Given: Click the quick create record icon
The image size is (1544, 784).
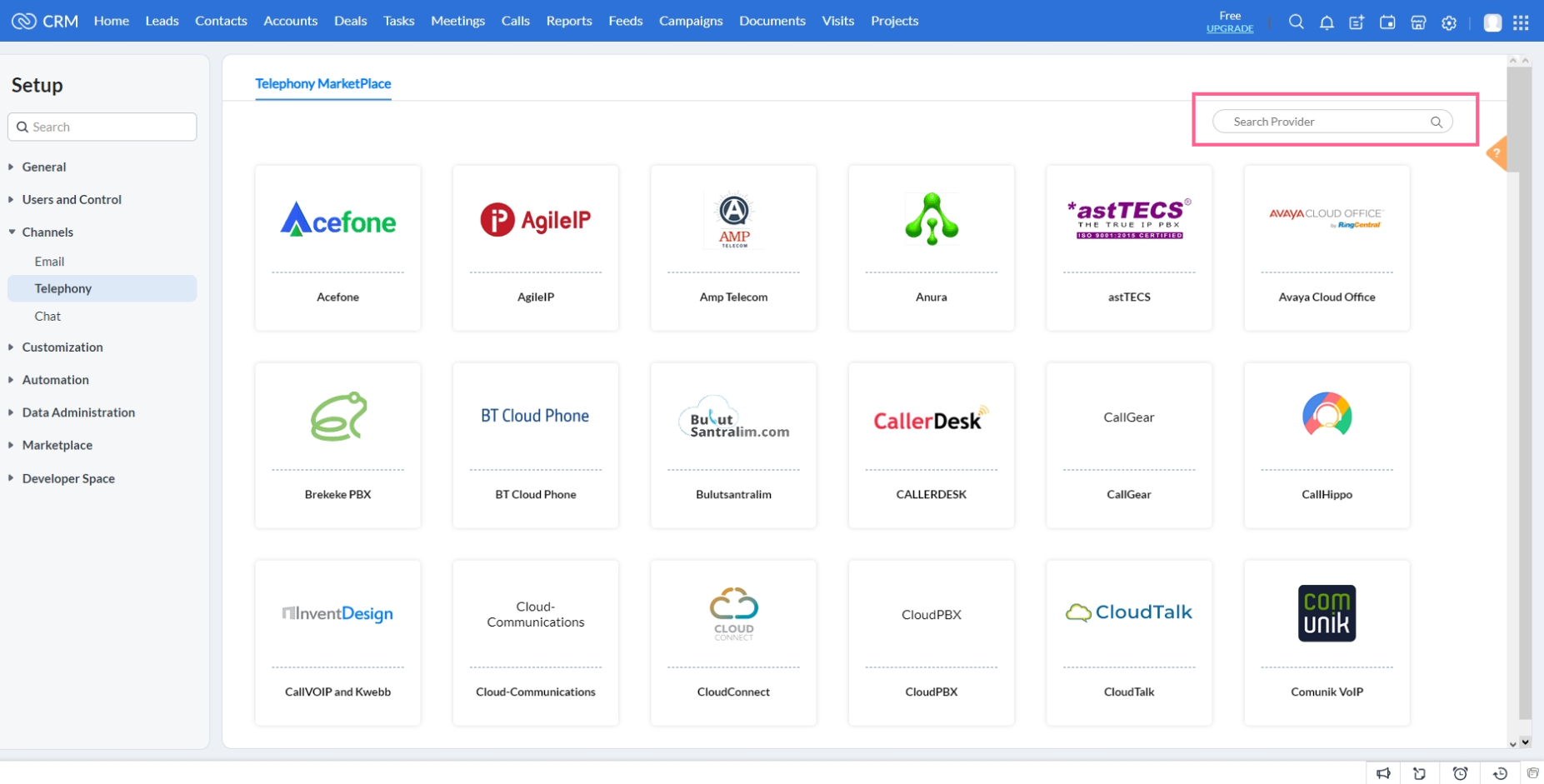Looking at the screenshot, I should point(1357,22).
